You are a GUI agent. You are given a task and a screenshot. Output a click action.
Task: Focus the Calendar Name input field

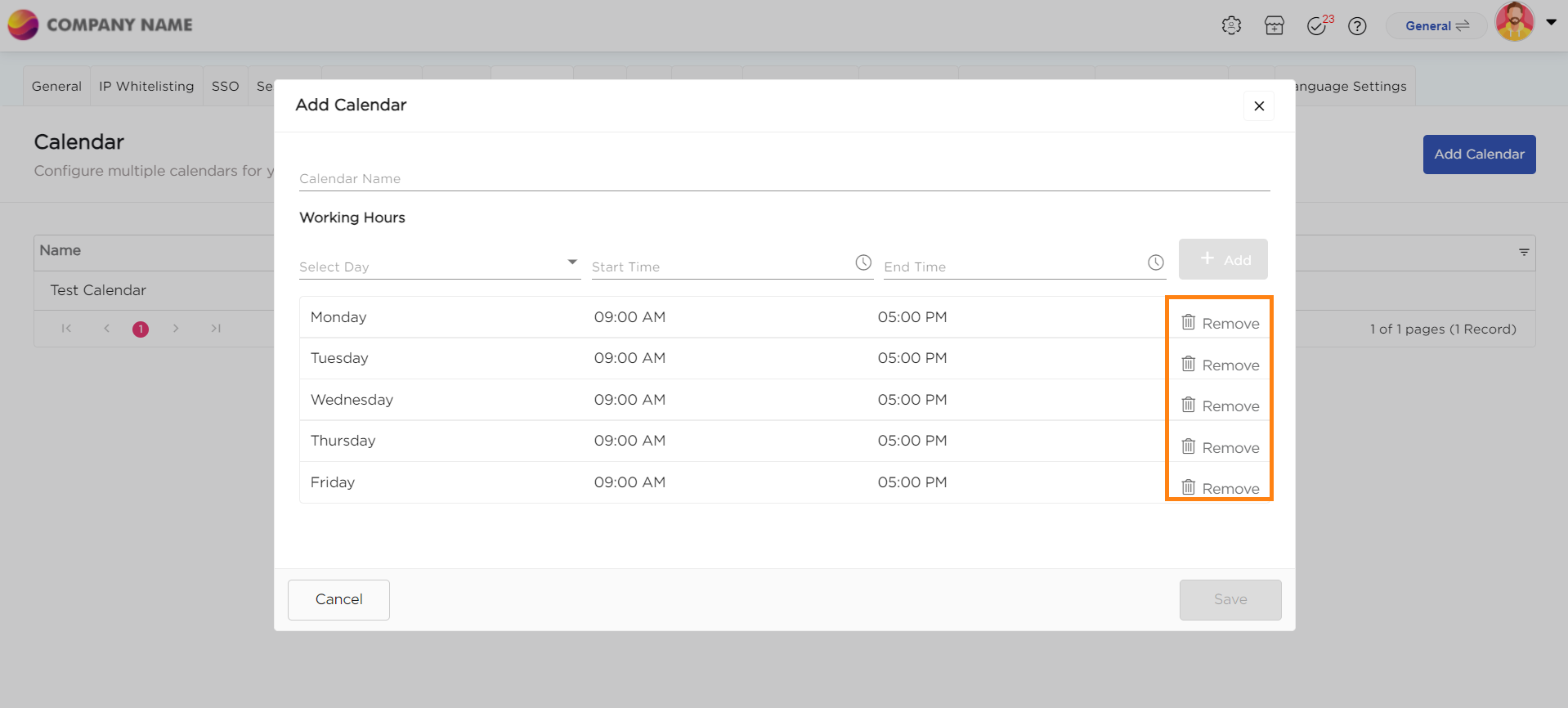pyautogui.click(x=783, y=178)
